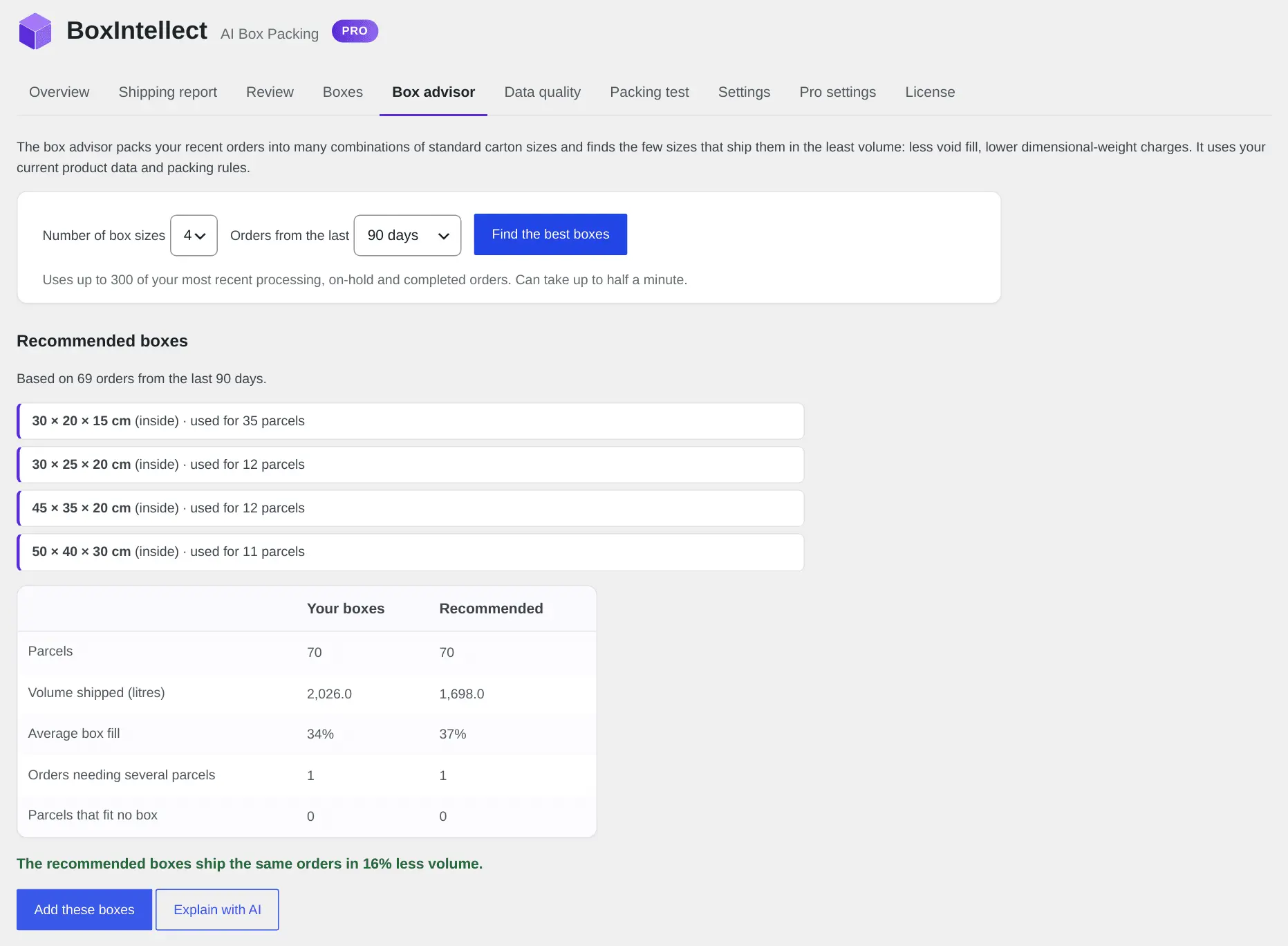Open the Data quality tab
Image resolution: width=1288 pixels, height=946 pixels.
pyautogui.click(x=543, y=92)
